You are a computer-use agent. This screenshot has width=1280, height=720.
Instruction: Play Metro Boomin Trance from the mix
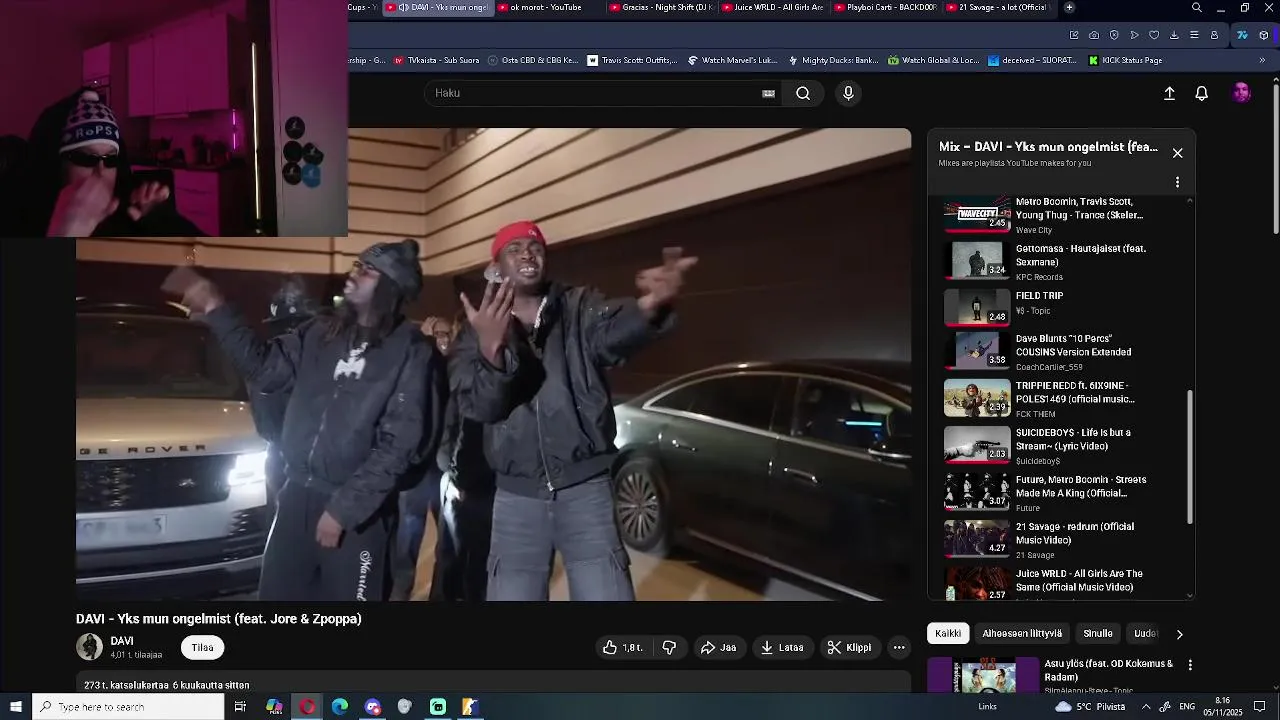tap(1061, 215)
